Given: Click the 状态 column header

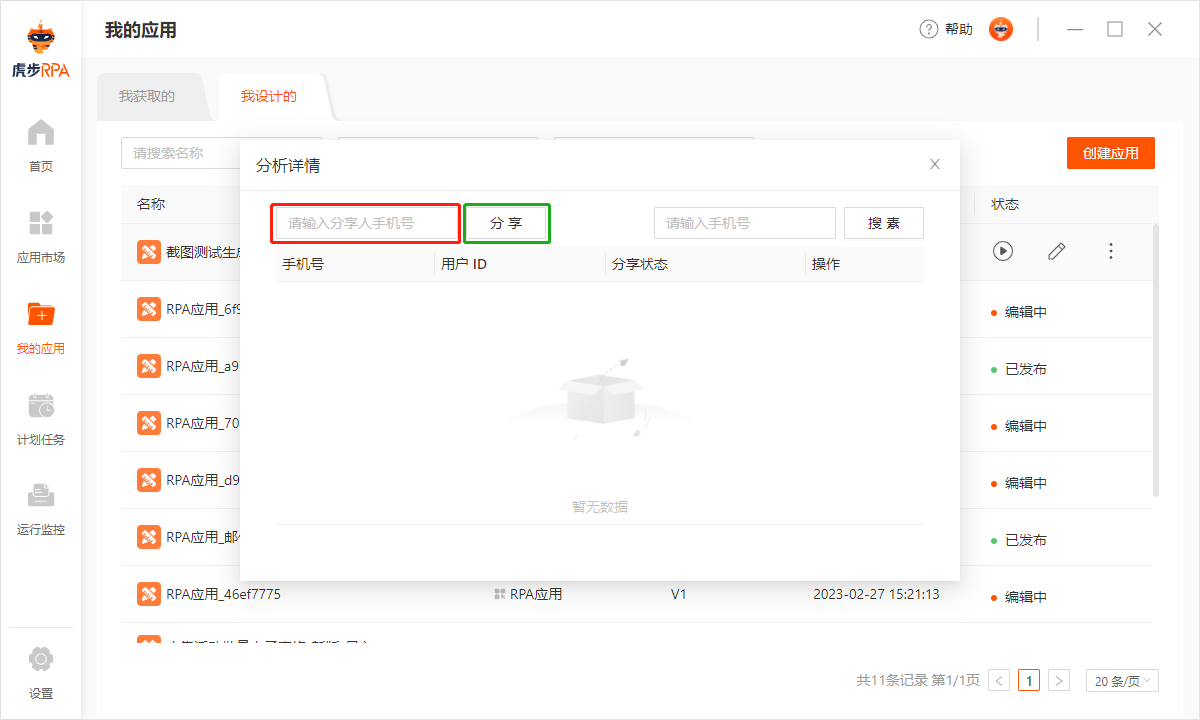Looking at the screenshot, I should tap(1005, 204).
